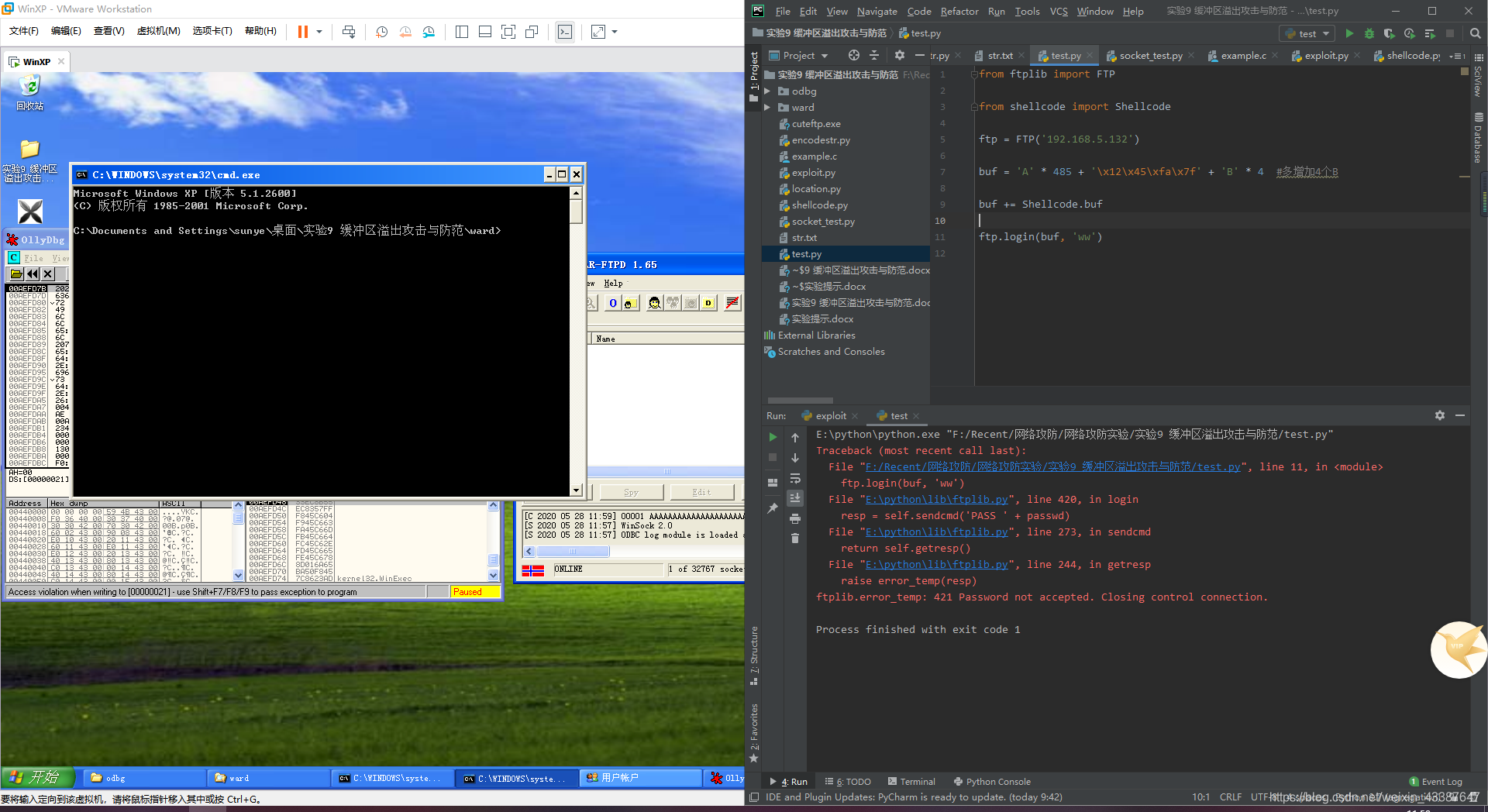Open shellcode.py in project tree
Image resolution: width=1488 pixels, height=812 pixels.
click(819, 205)
